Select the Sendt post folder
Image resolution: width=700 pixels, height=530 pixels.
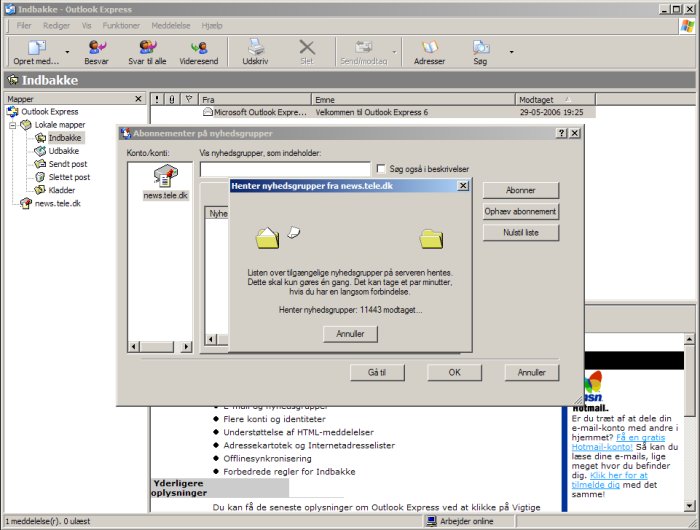tap(67, 164)
